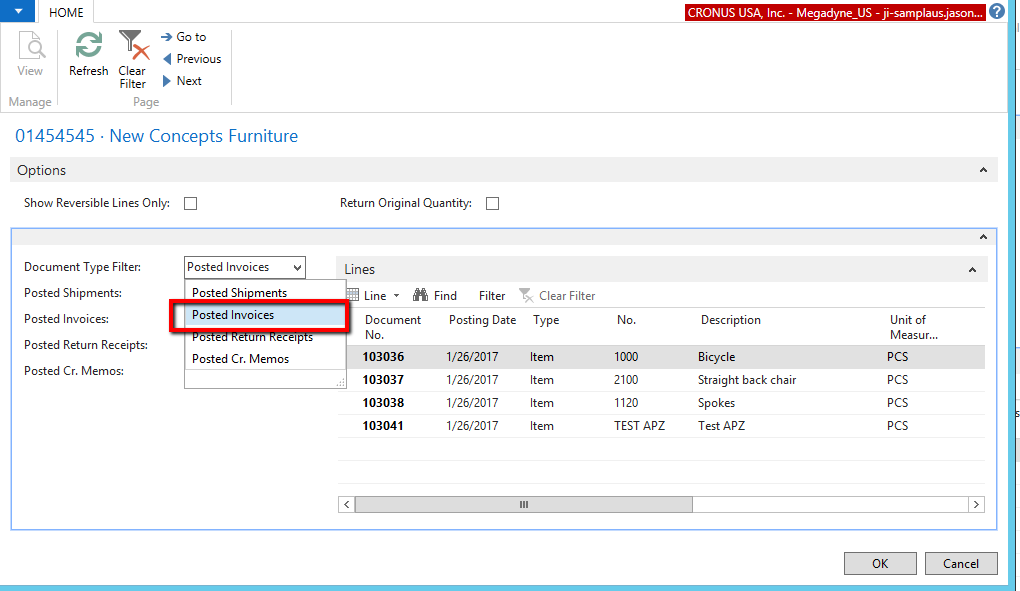Collapse the Options section
1020x591 pixels.
[x=983, y=171]
